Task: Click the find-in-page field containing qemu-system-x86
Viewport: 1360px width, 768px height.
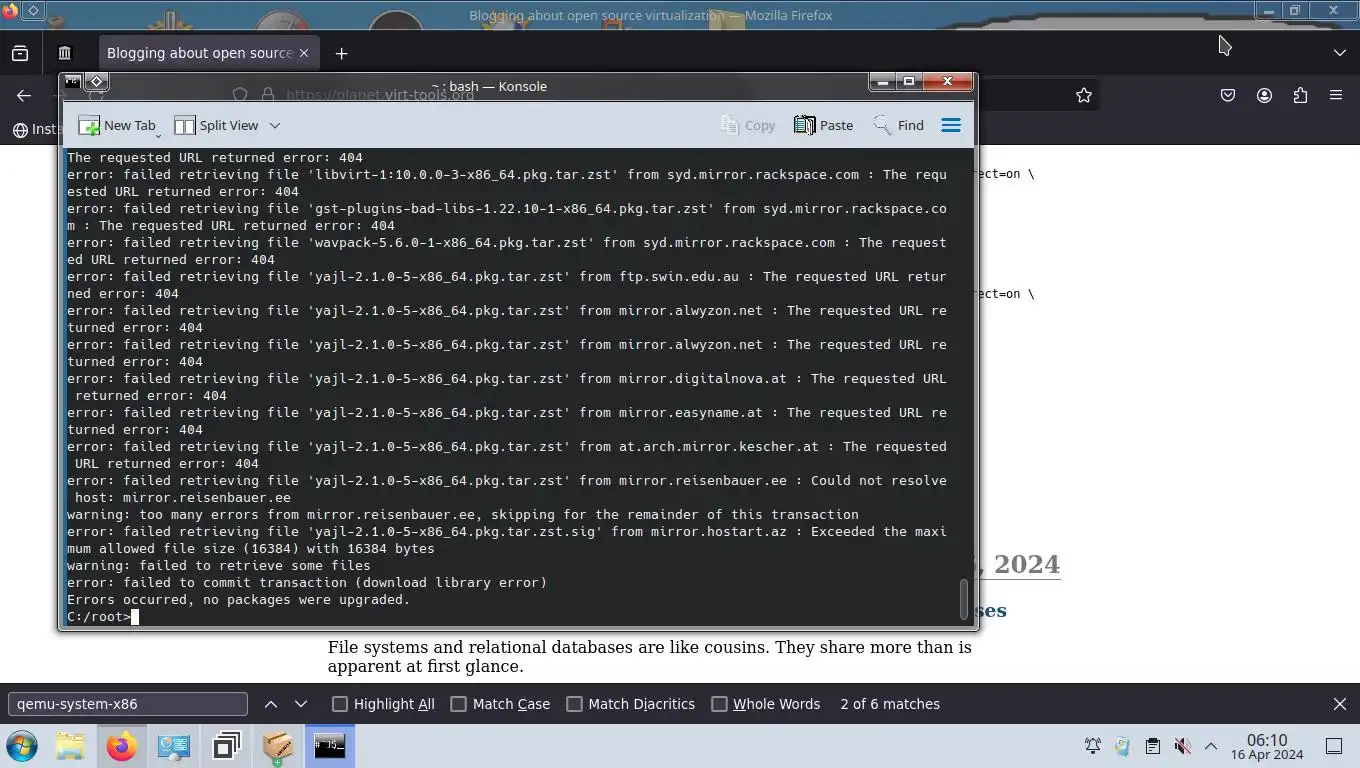Action: pos(128,704)
